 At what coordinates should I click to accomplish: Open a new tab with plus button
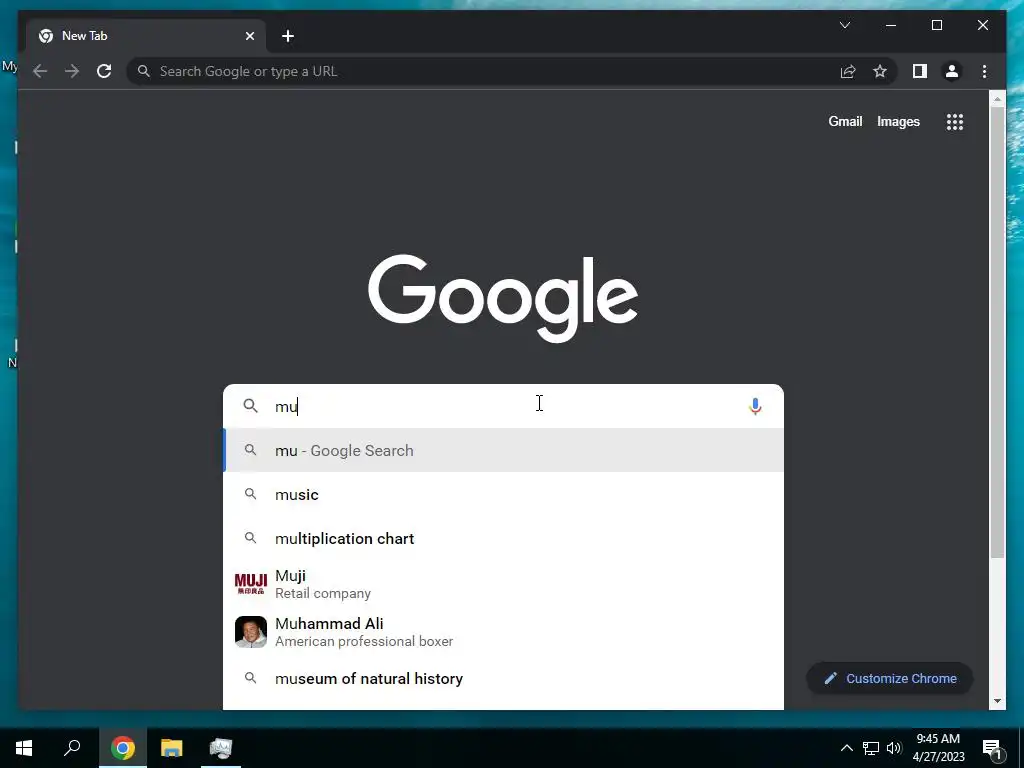tap(288, 36)
